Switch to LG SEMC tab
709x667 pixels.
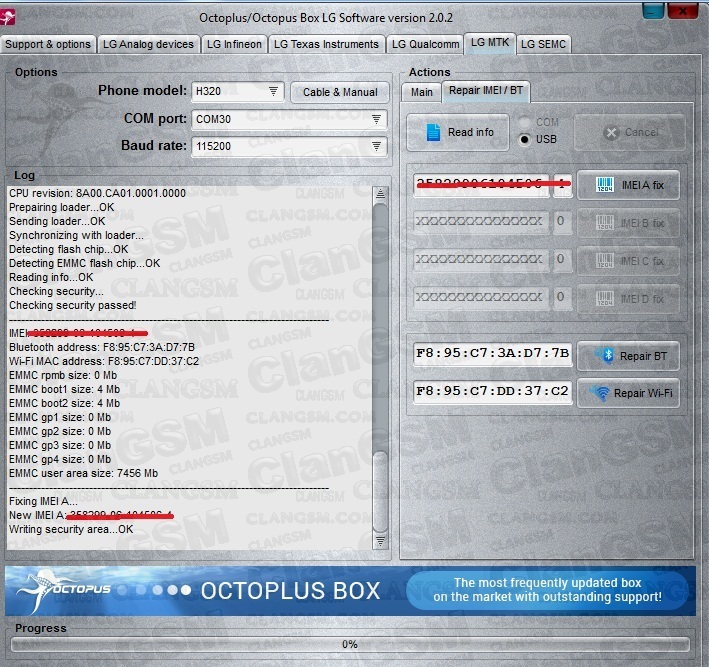543,44
